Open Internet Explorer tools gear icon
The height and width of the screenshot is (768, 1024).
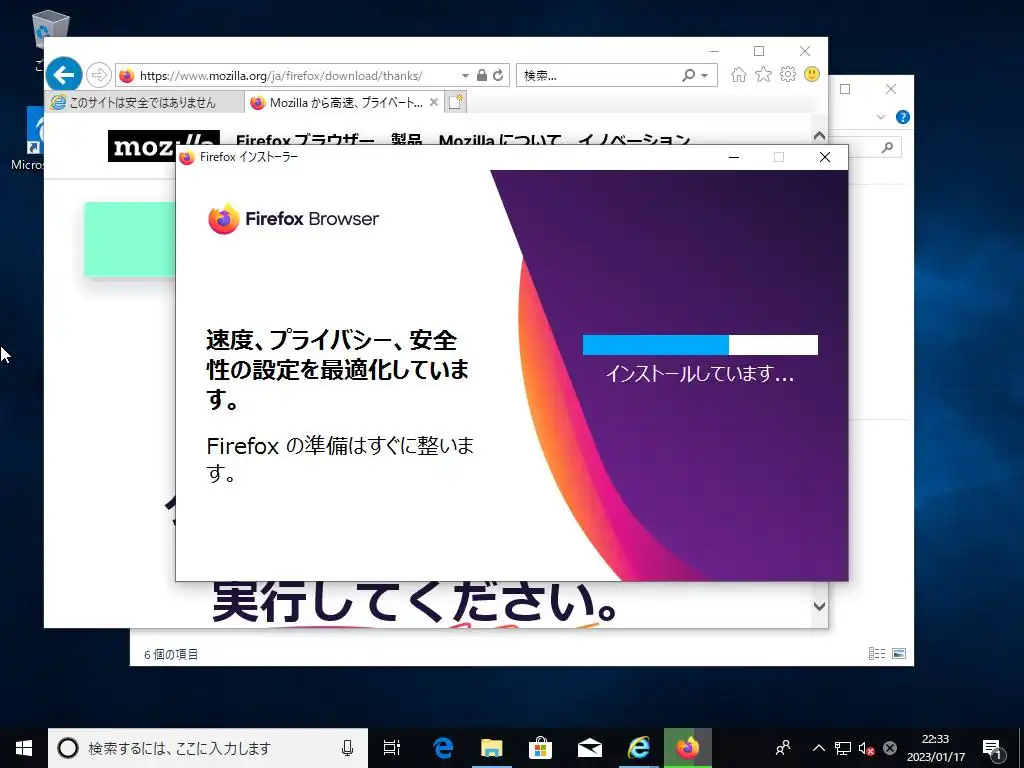click(x=788, y=74)
